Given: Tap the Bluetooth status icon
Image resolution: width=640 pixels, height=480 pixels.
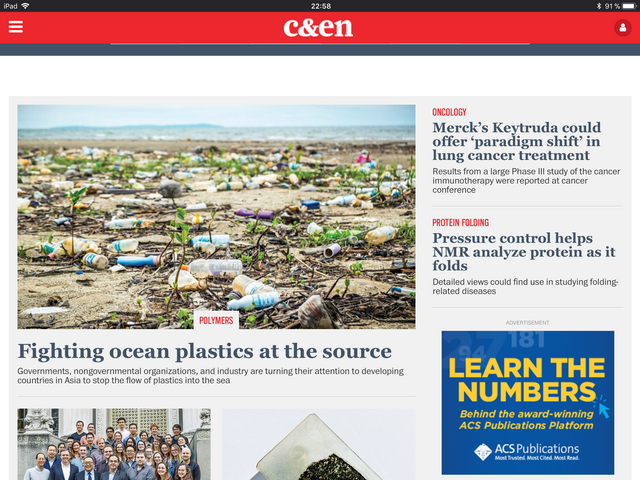Looking at the screenshot, I should 599,6.
